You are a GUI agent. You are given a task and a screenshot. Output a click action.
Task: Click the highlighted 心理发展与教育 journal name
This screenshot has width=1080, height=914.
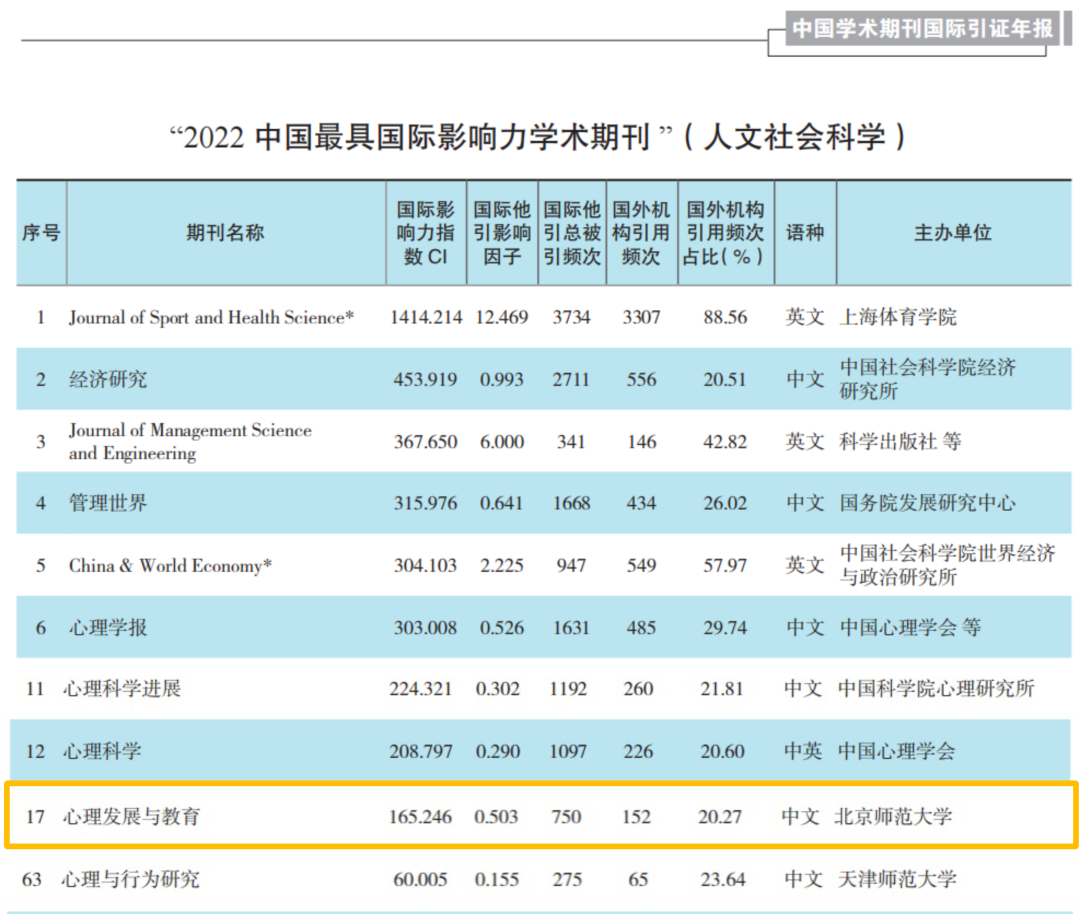(x=131, y=816)
